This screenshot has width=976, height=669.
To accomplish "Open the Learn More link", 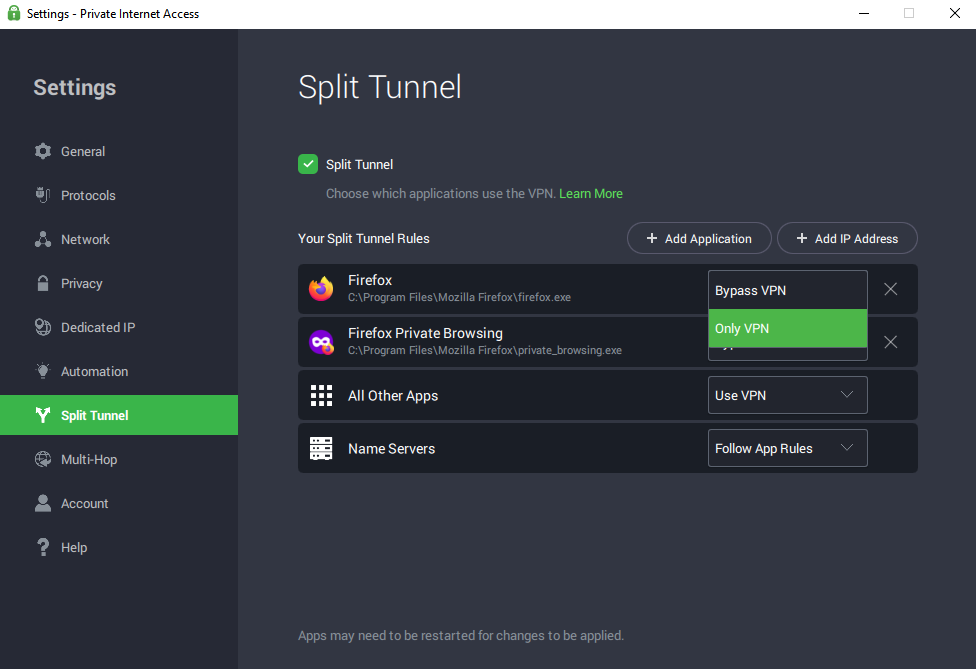I will [591, 194].
